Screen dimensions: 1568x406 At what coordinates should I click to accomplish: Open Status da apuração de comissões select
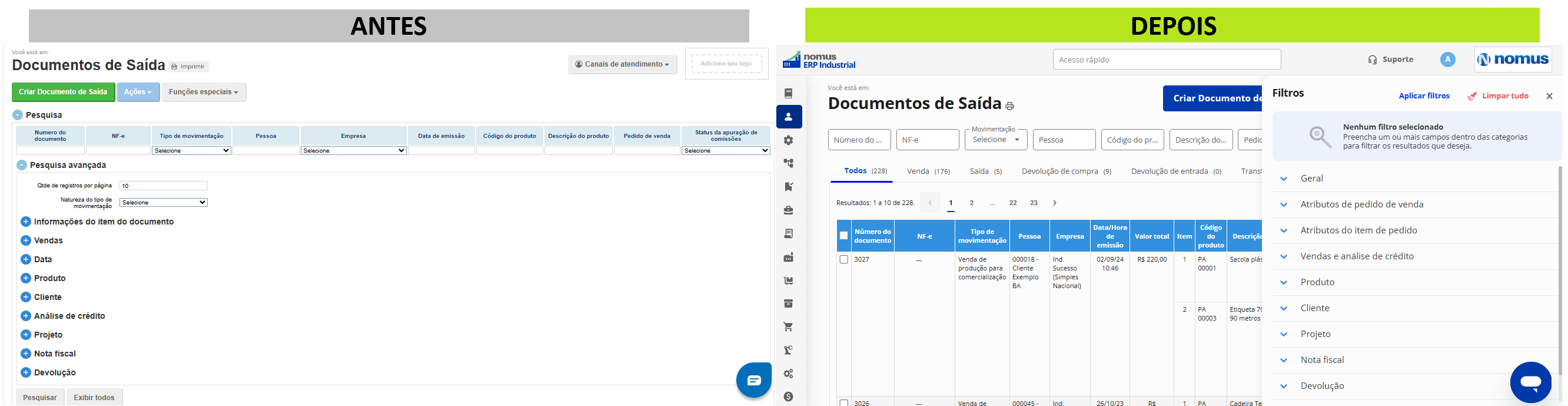click(726, 151)
